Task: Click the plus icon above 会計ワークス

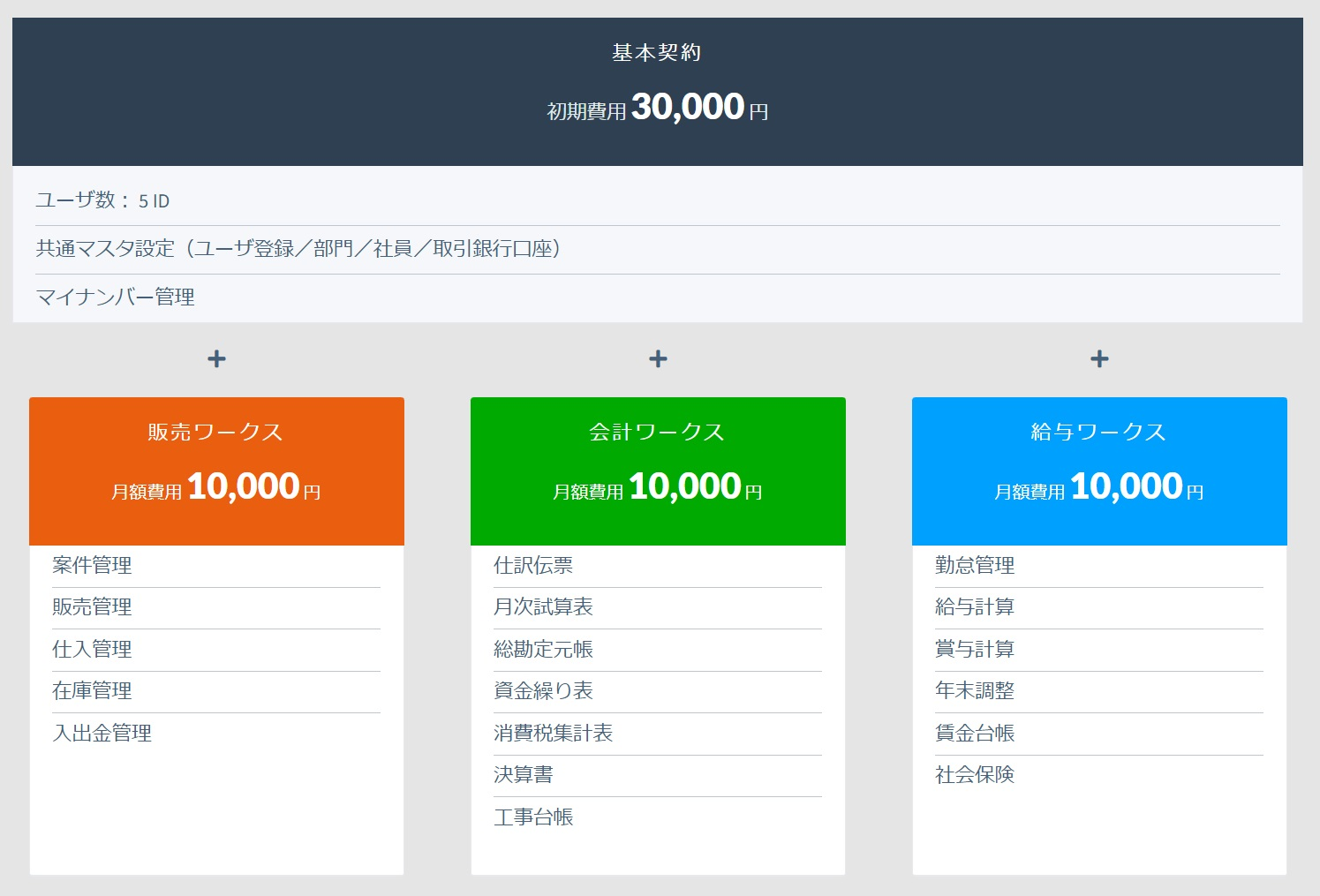Action: [x=658, y=359]
